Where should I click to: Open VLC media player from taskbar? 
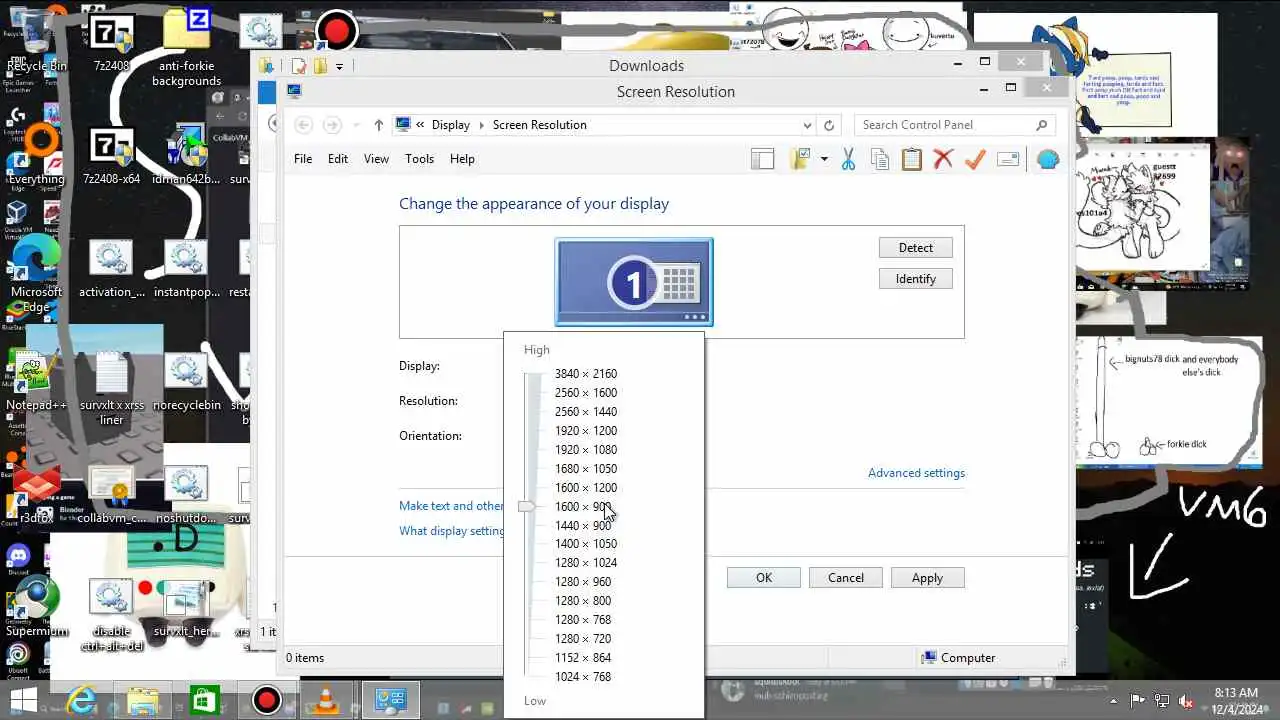[328, 700]
